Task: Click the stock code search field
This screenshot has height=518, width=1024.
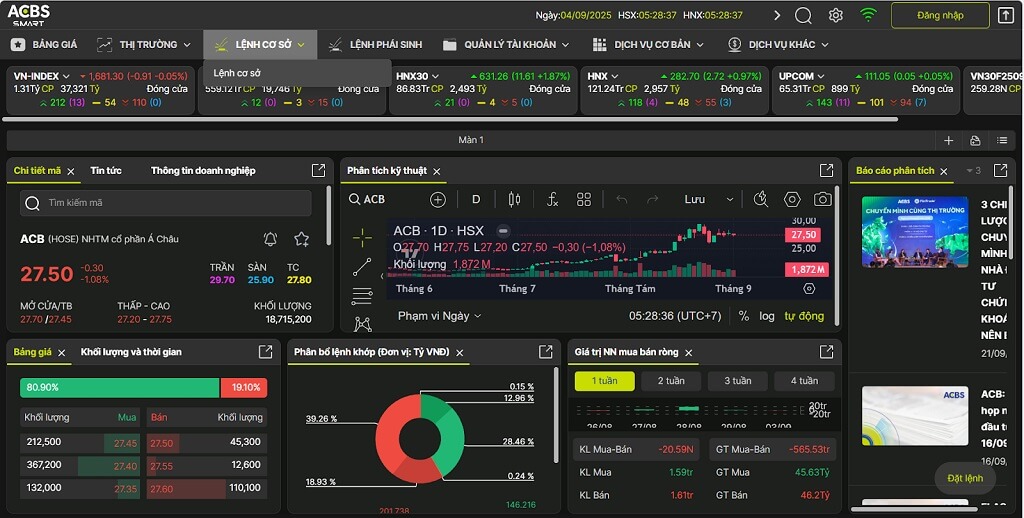Action: tap(166, 203)
